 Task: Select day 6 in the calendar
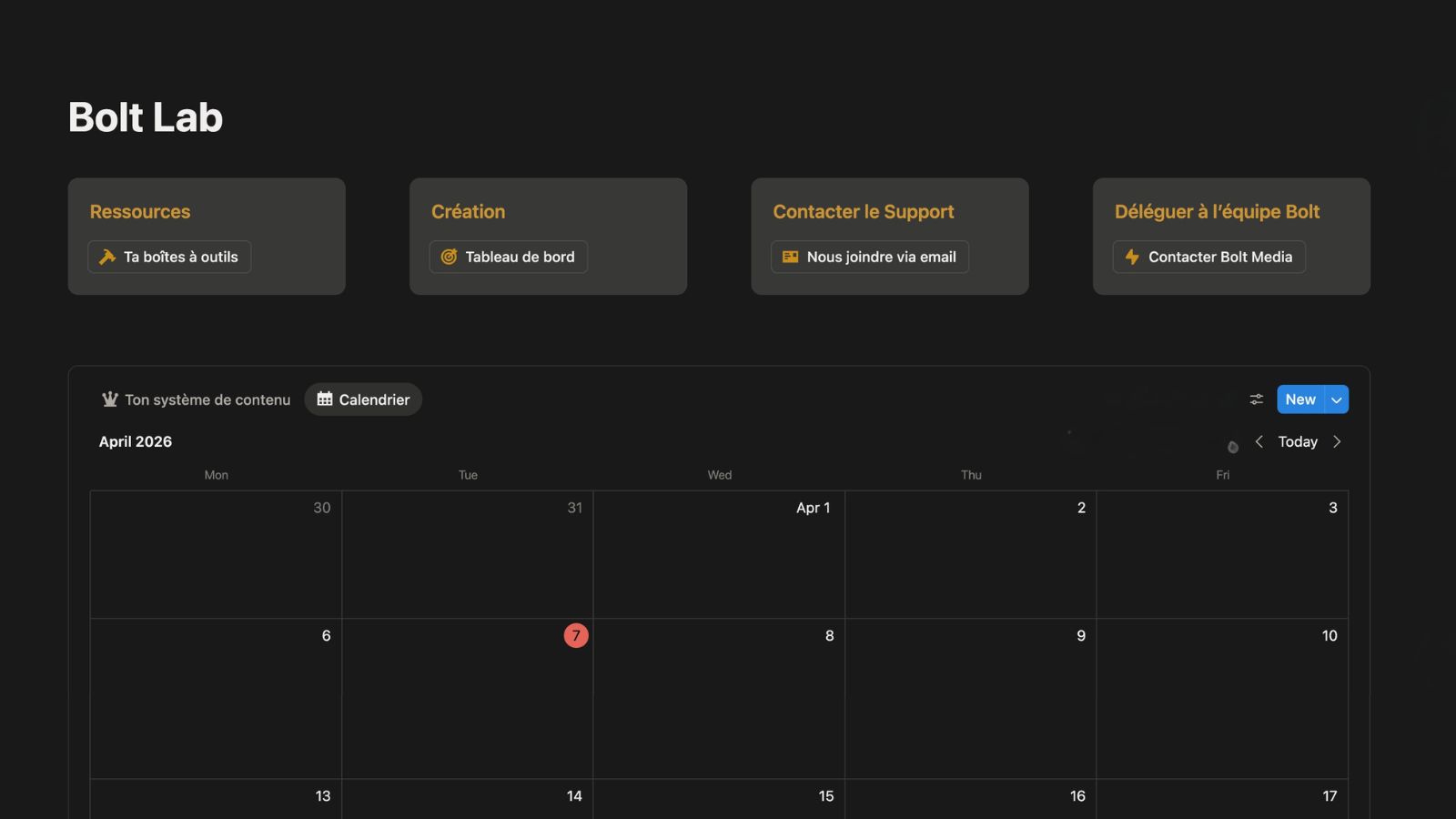[x=216, y=699]
